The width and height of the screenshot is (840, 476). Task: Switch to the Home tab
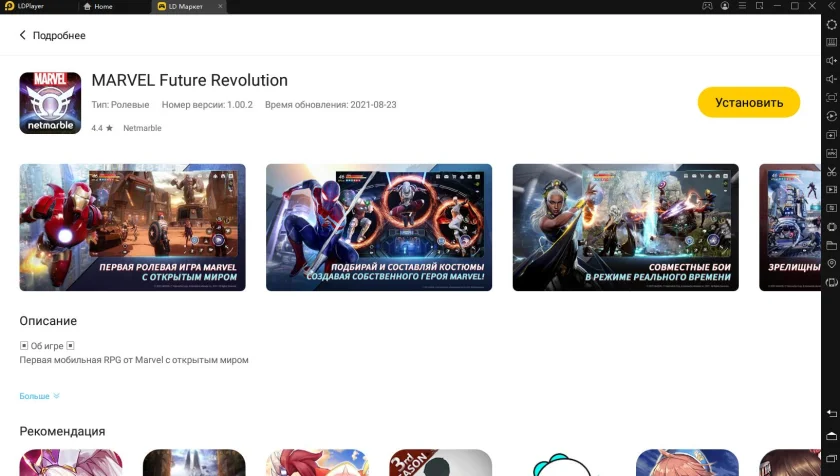pos(98,6)
